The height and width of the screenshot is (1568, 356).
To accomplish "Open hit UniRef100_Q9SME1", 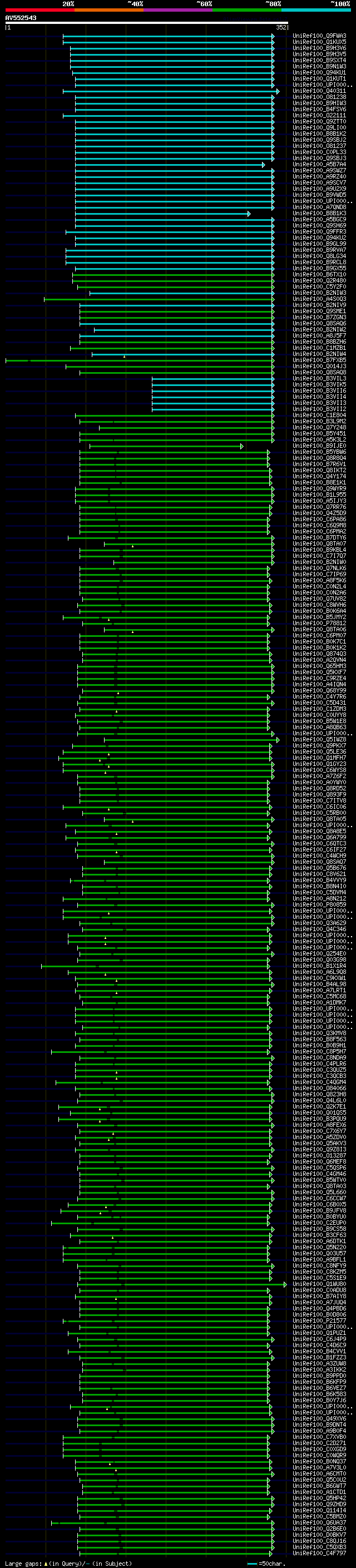I will pos(319,311).
